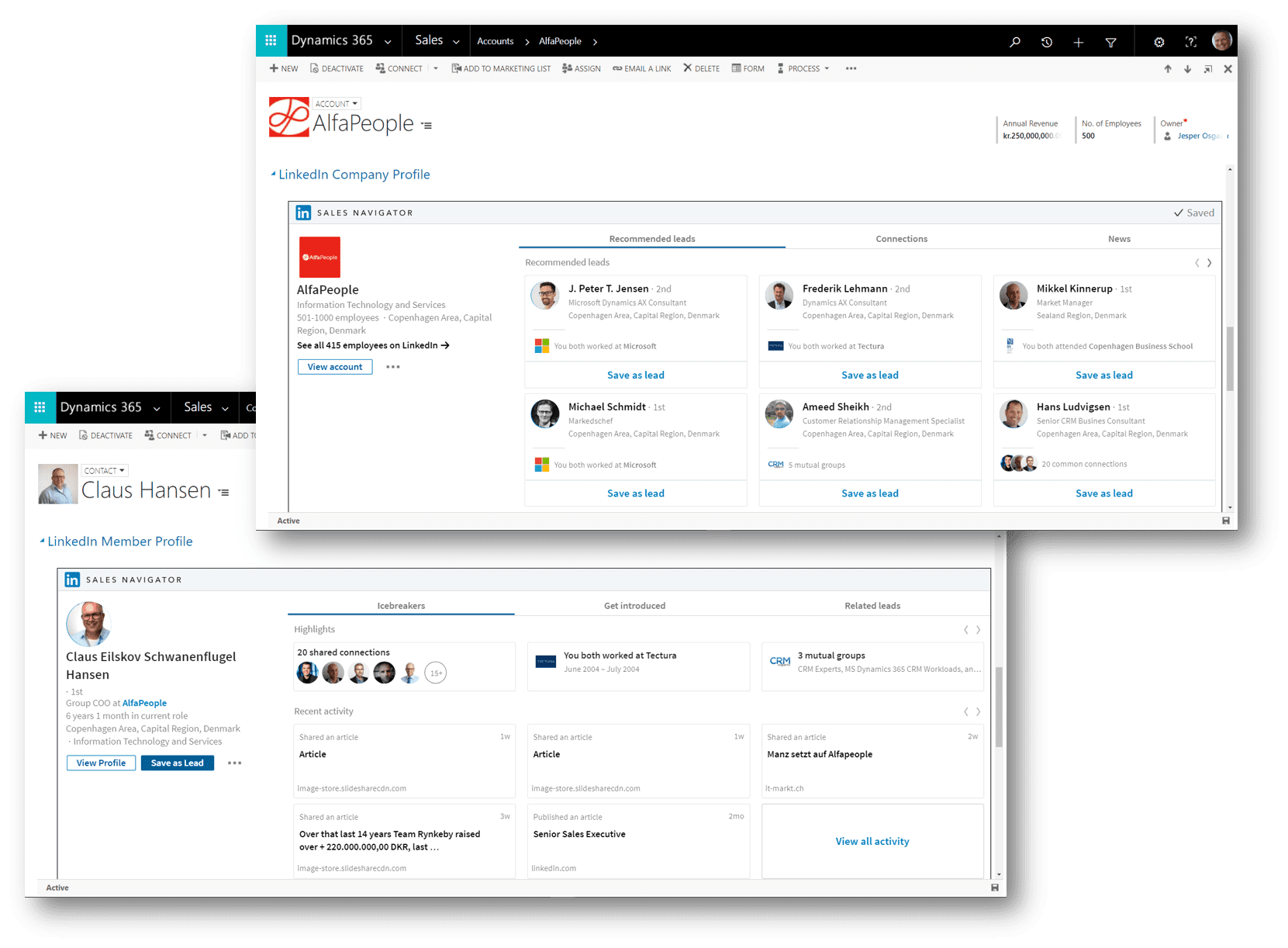This screenshot has width=1288, height=948.
Task: Open ellipsis next to View account
Action: (x=393, y=367)
